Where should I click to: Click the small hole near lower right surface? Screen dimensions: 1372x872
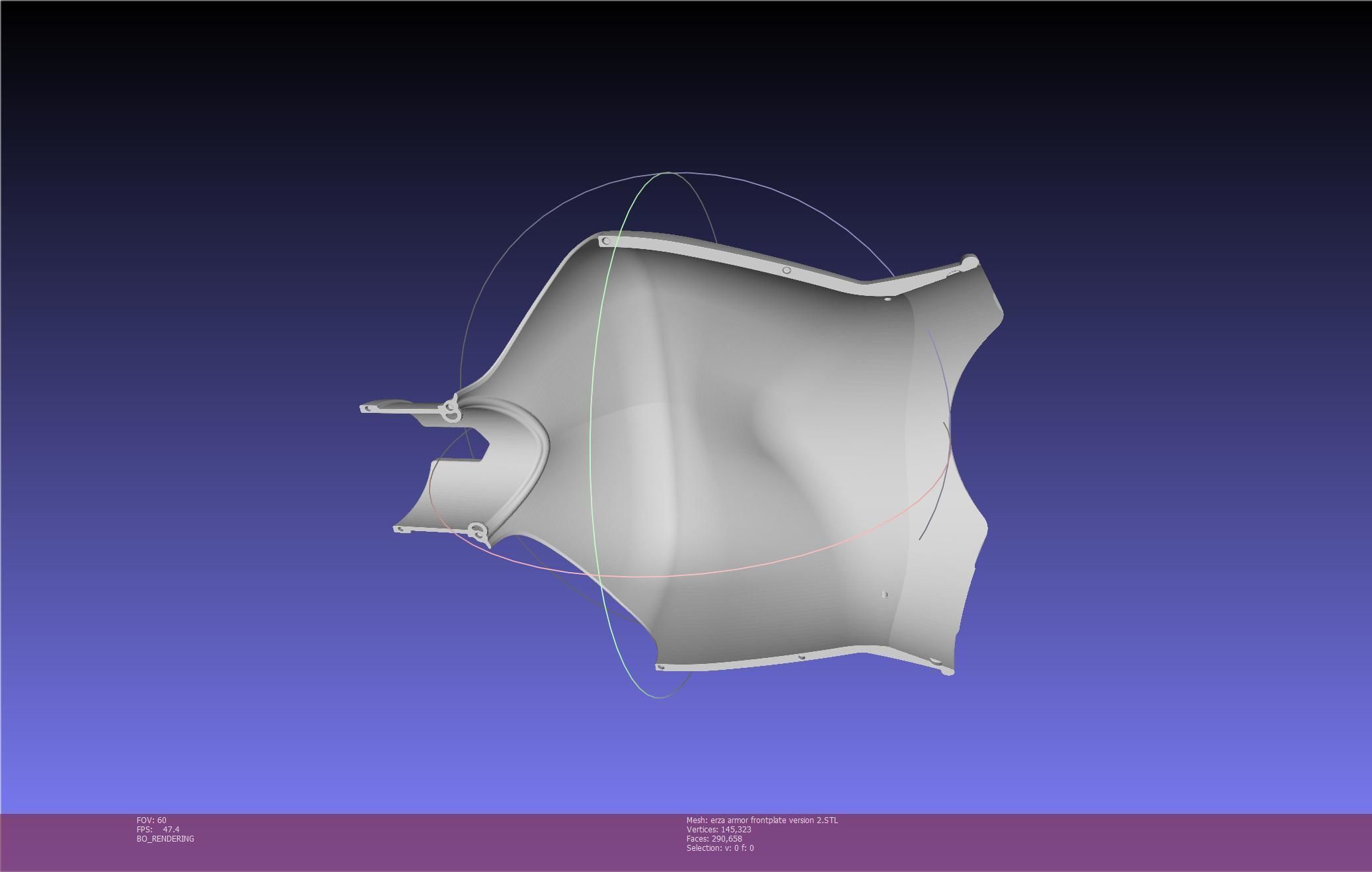tap(885, 595)
